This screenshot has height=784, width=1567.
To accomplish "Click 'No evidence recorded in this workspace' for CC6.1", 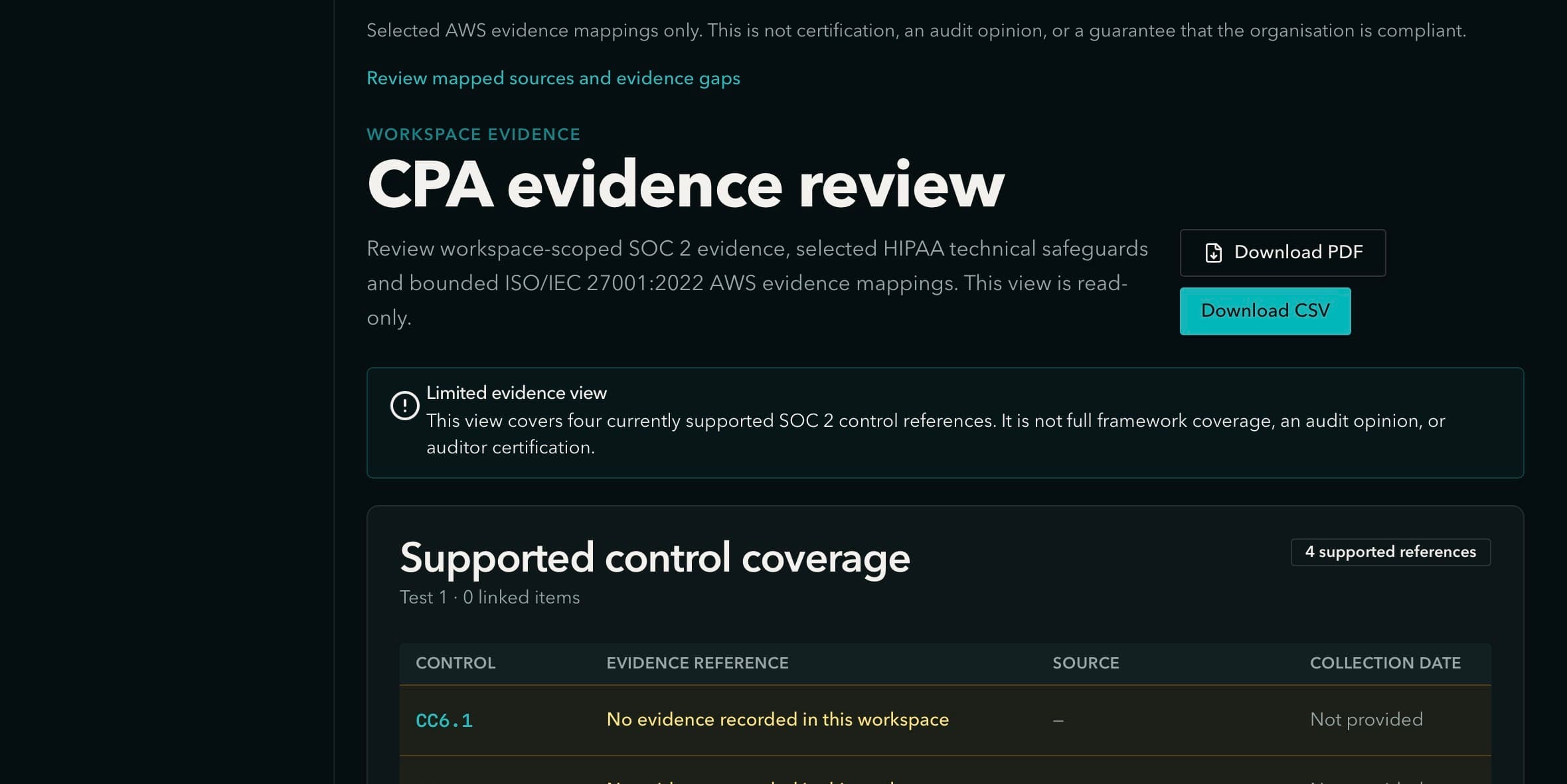I will [778, 720].
